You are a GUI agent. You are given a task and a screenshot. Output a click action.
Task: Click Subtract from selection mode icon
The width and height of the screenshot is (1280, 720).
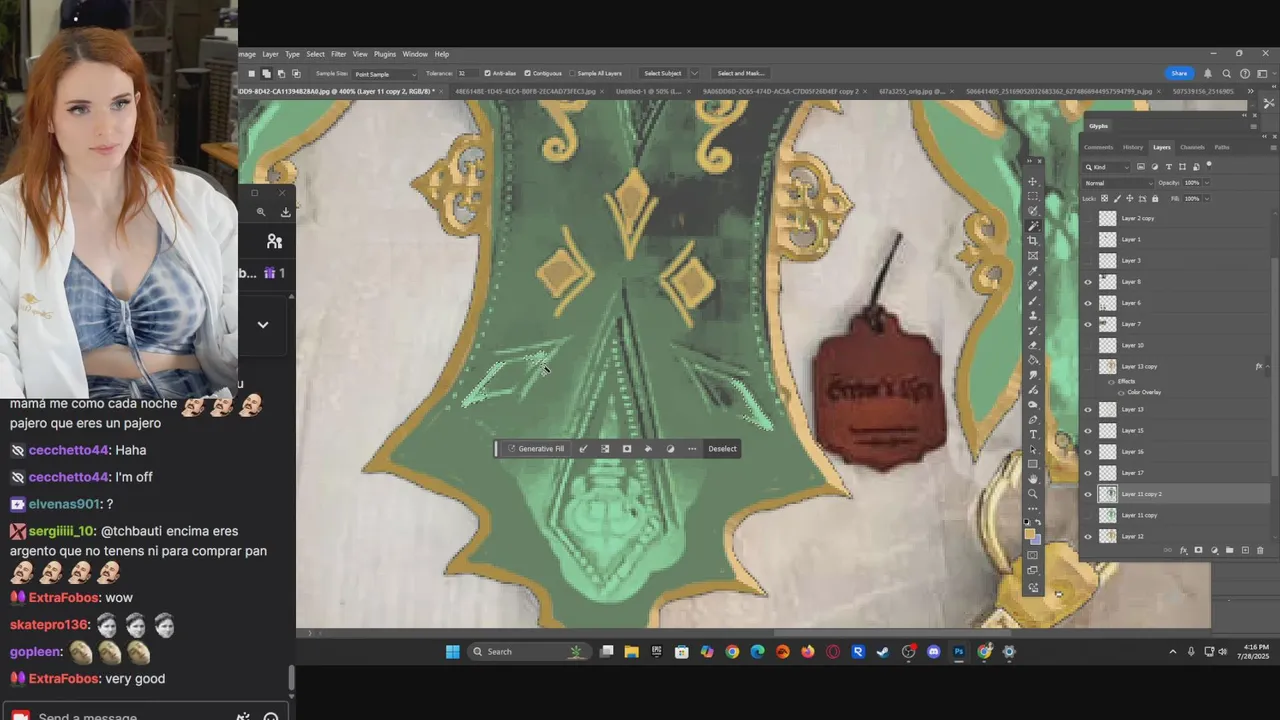point(281,73)
